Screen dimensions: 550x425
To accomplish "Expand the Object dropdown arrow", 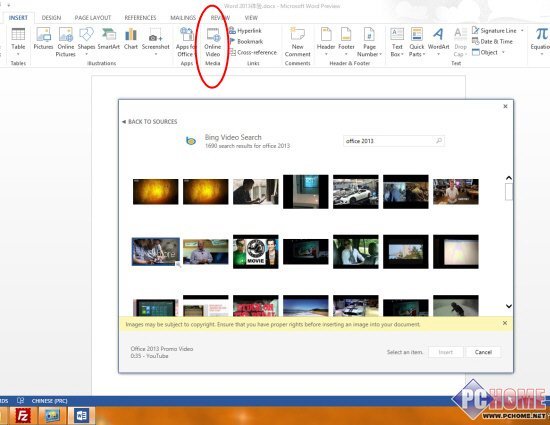I will pos(503,52).
